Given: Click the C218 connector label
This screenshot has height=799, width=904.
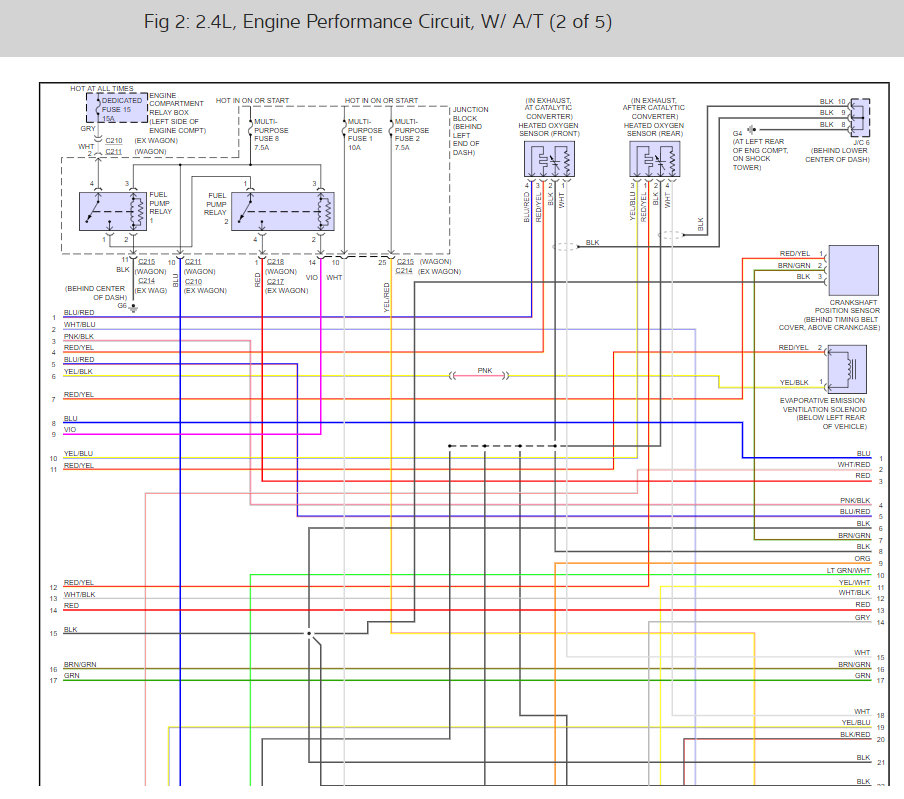Looking at the screenshot, I should pyautogui.click(x=276, y=262).
